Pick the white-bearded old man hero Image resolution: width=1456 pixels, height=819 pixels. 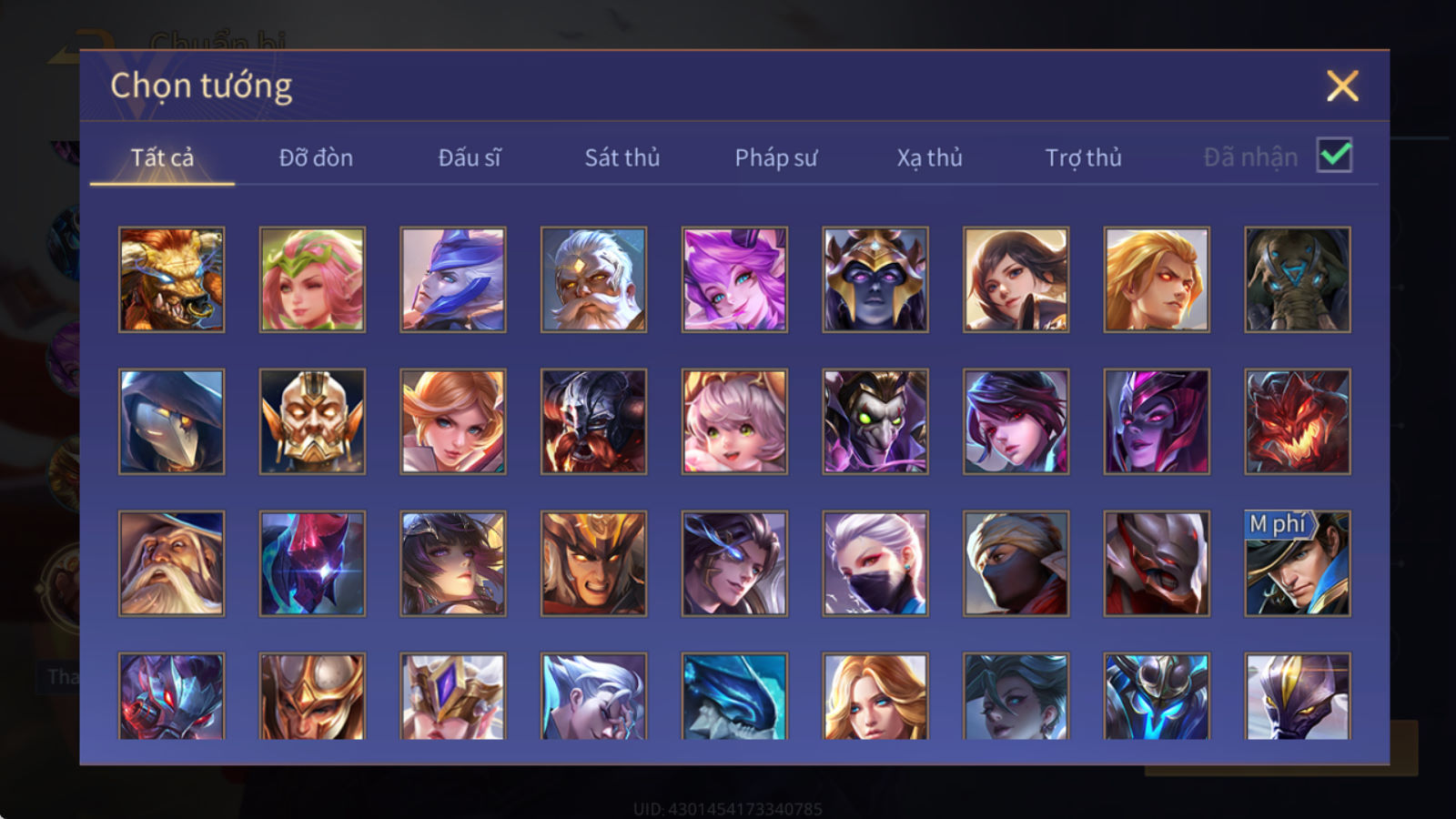pos(593,279)
